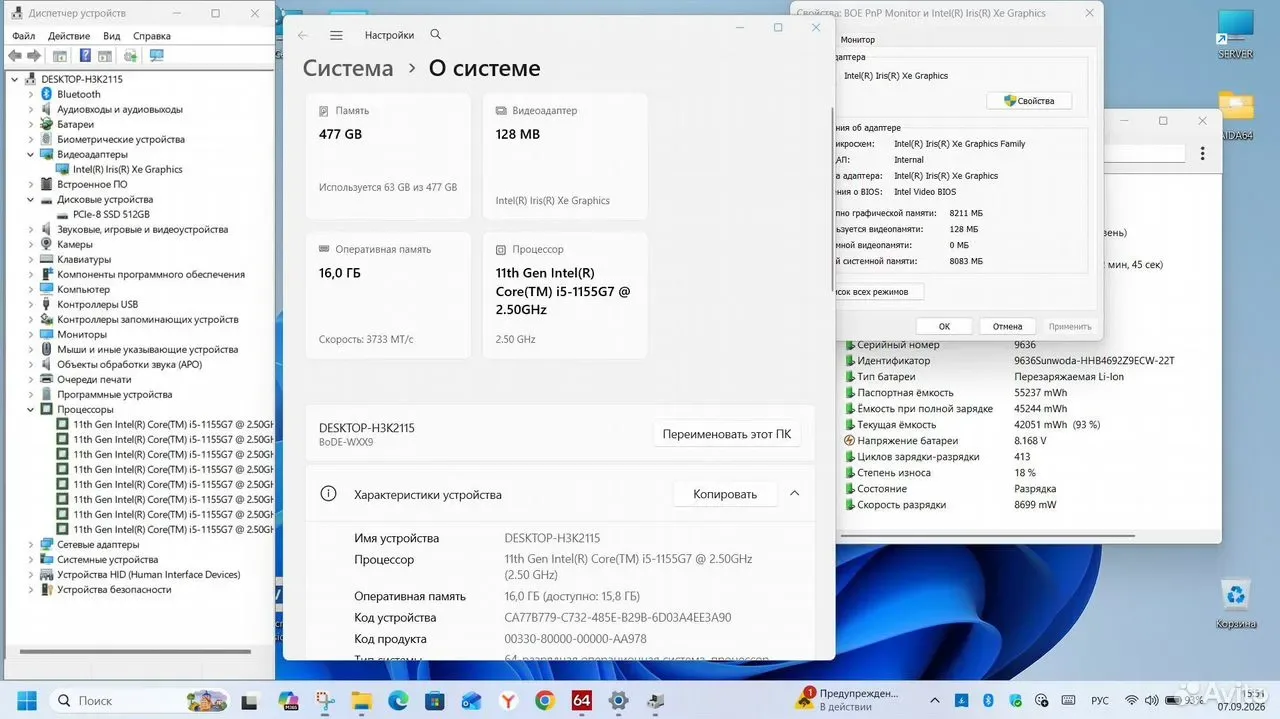The height and width of the screenshot is (719, 1280).
Task: Open the Windows Start button
Action: [26, 701]
